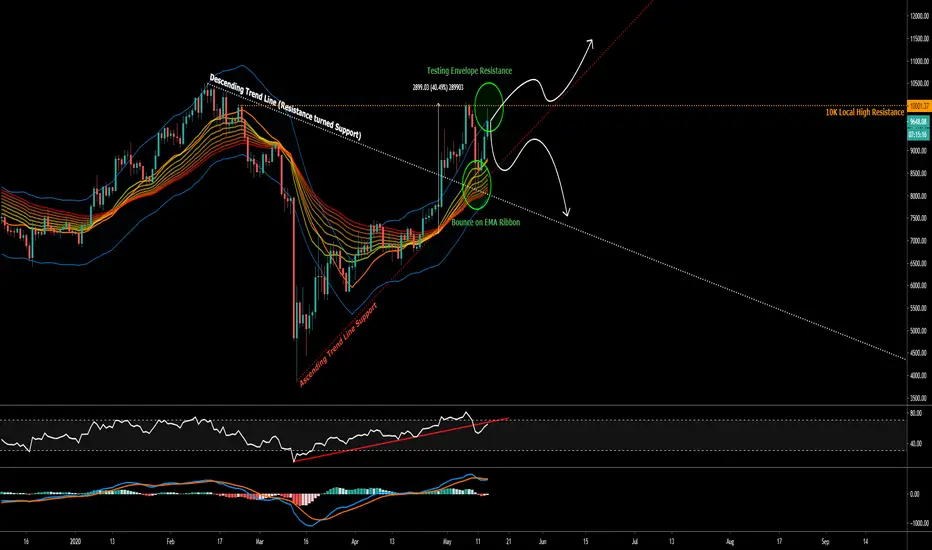
Task: Click the MACD pane 0.00 scale label
Action: pos(915,494)
